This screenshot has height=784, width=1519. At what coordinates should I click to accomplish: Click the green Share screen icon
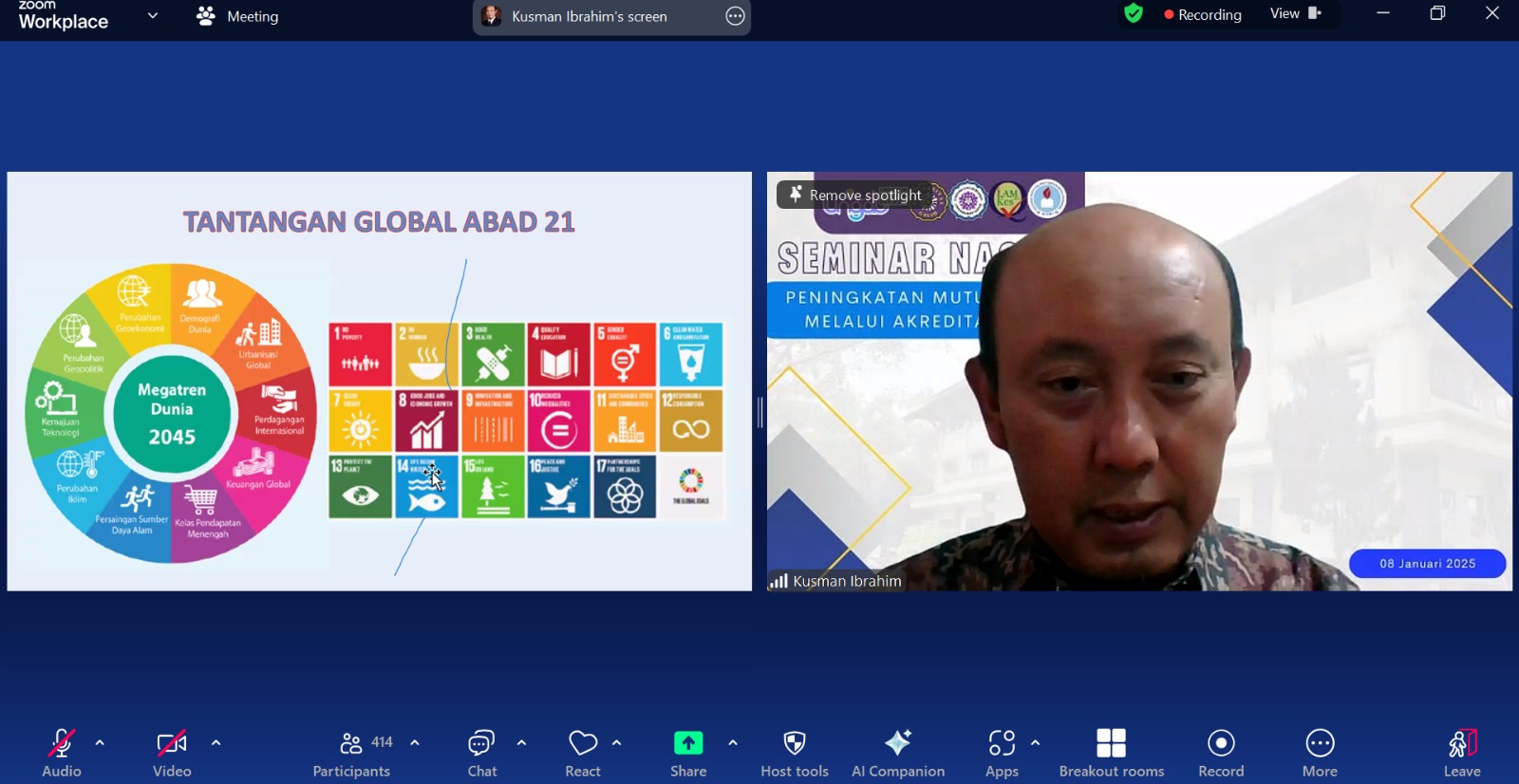688,743
